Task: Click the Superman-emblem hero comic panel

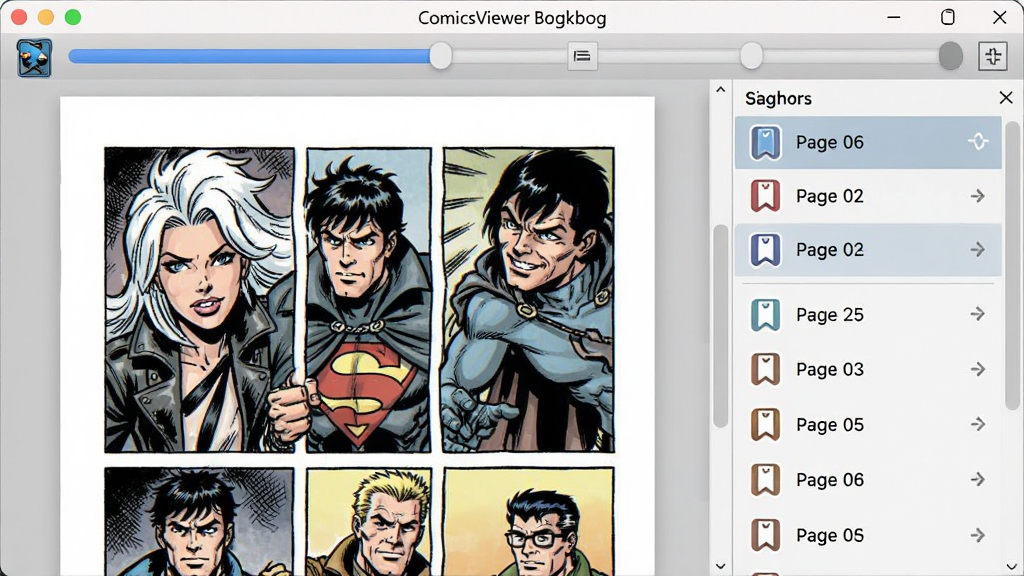Action: click(369, 300)
